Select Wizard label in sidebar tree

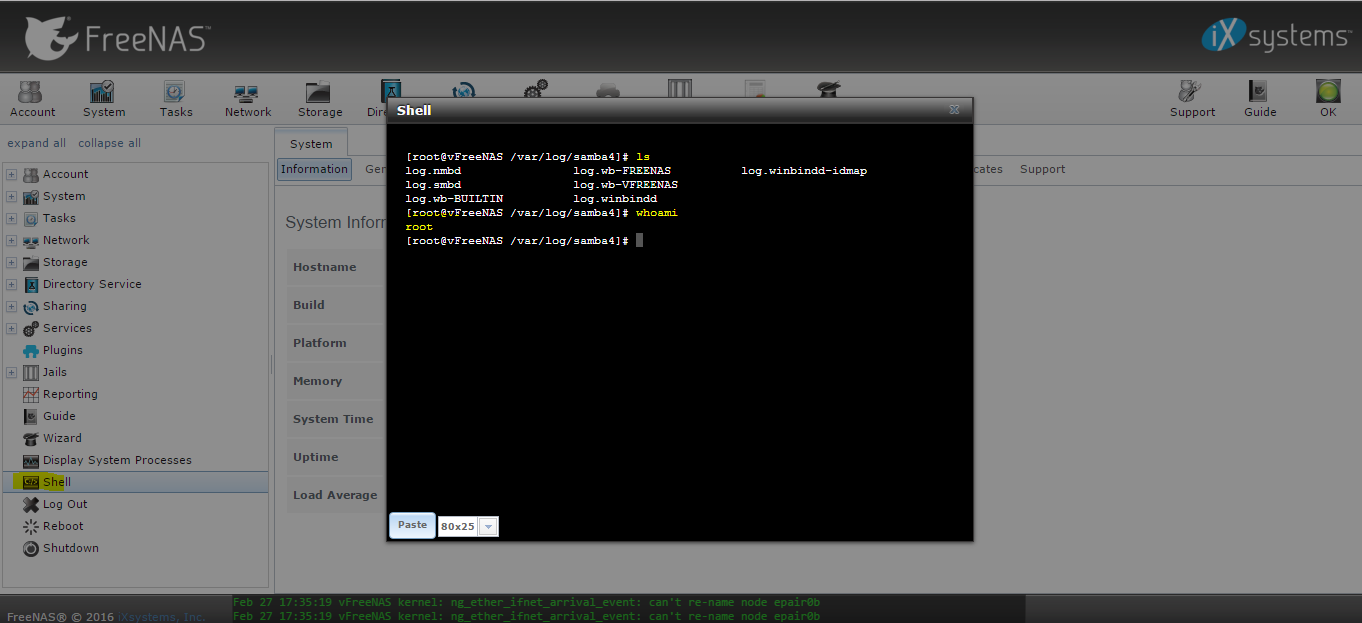pos(62,438)
